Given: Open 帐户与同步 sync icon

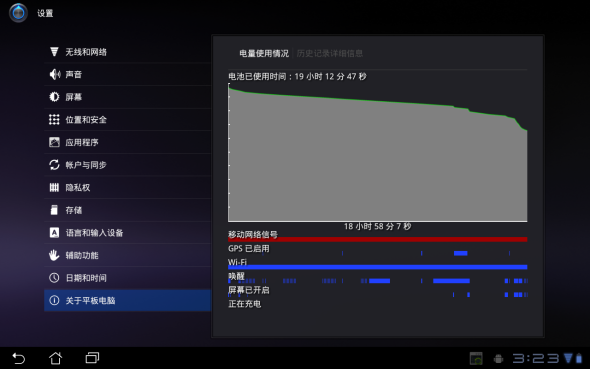Looking at the screenshot, I should (x=54, y=165).
